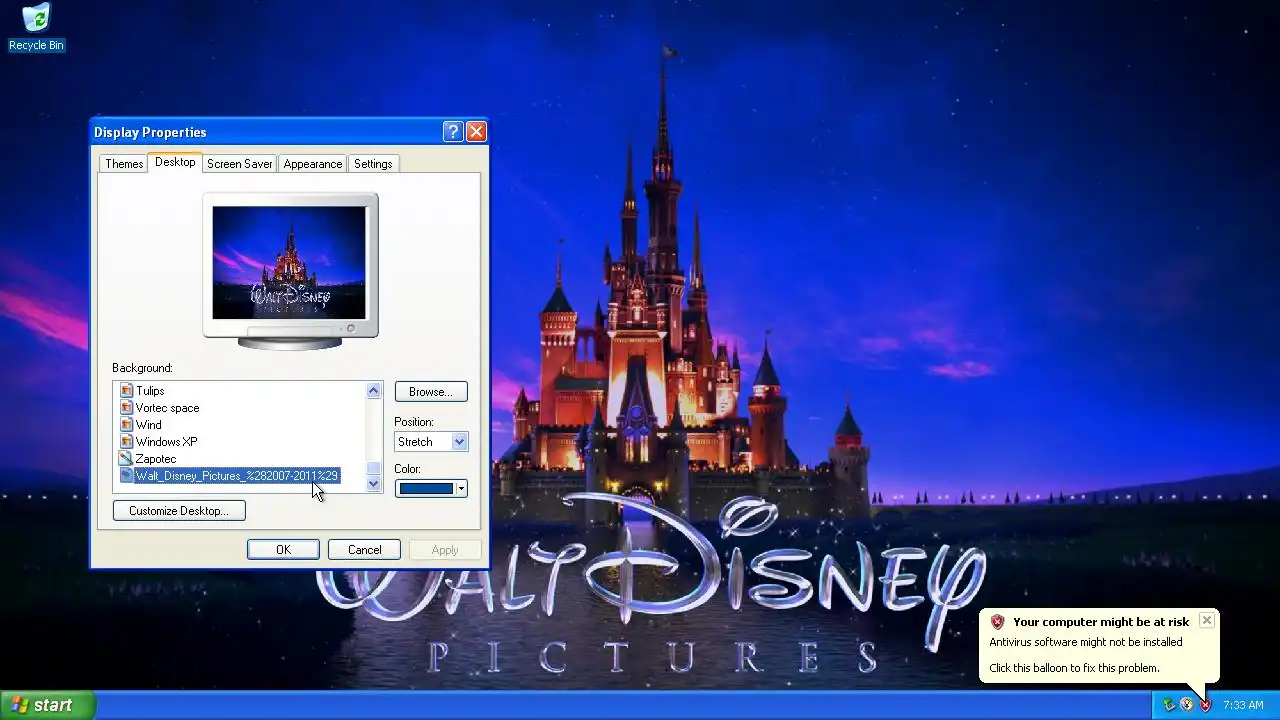Viewport: 1280px width, 720px height.
Task: Click the blue desktop color swatch
Action: point(426,489)
